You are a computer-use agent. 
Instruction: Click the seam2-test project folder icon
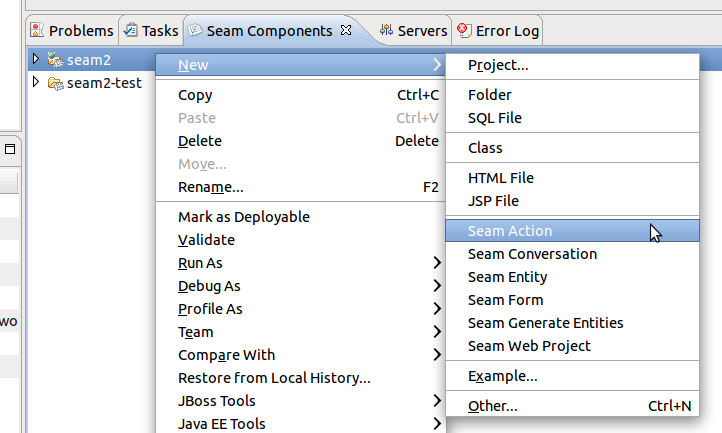pyautogui.click(x=54, y=83)
